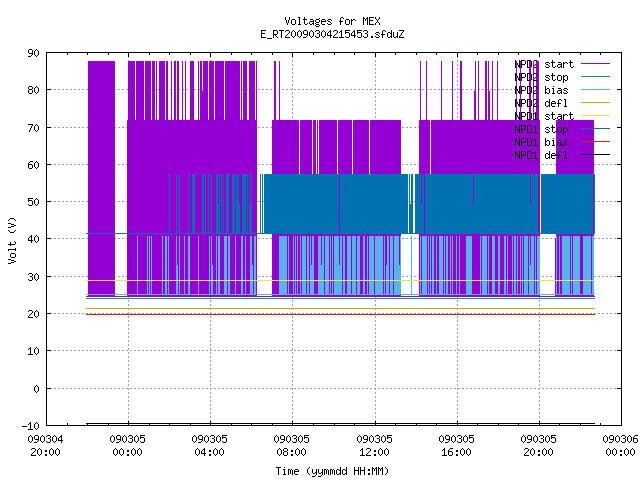This screenshot has height=480, width=640.
Task: Click the 'NPD2 stop' legend label
Action: tap(541, 77)
